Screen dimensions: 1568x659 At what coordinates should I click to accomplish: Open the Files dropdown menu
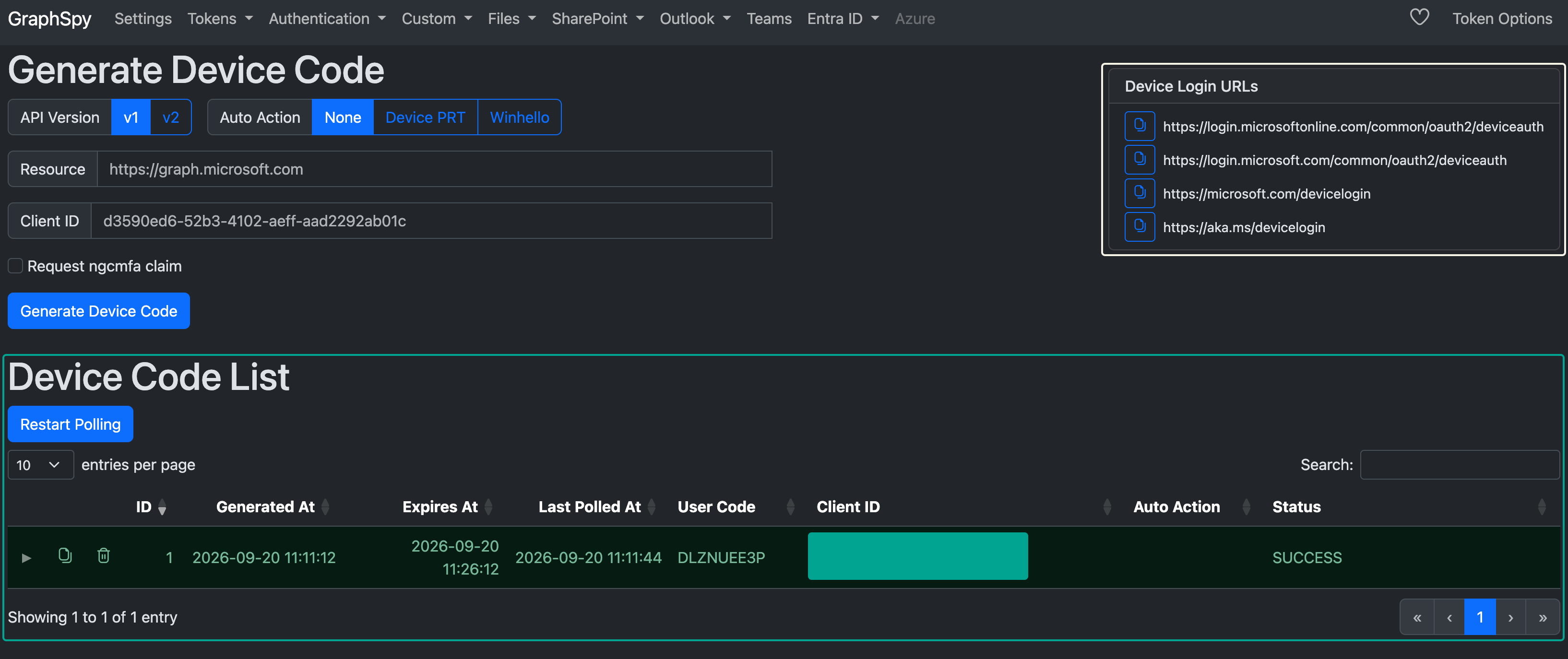click(512, 19)
